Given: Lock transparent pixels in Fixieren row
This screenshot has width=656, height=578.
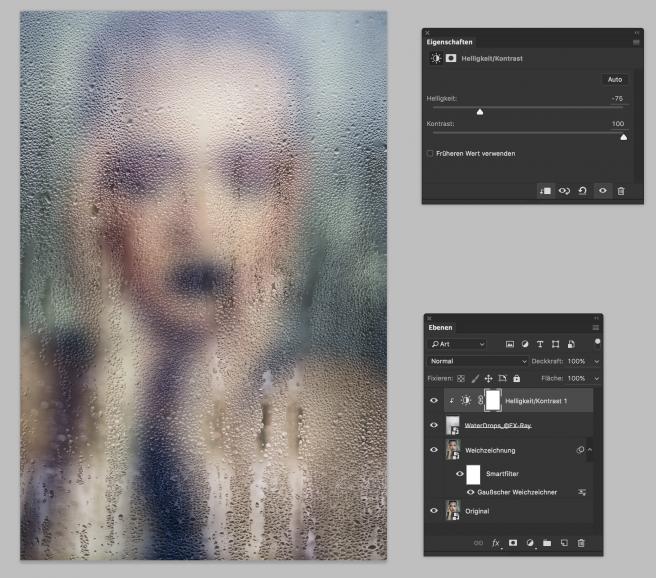Looking at the screenshot, I should [x=461, y=379].
